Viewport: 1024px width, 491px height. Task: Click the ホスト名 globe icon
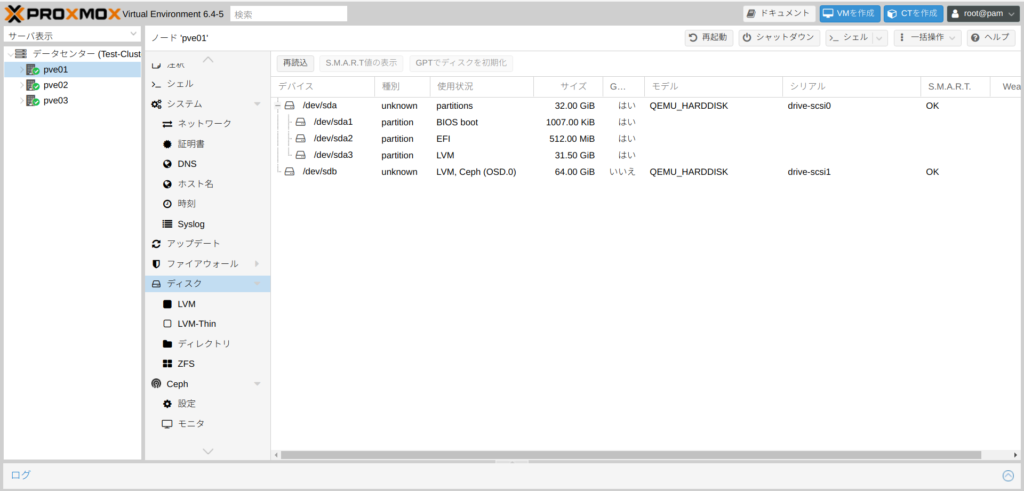167,184
